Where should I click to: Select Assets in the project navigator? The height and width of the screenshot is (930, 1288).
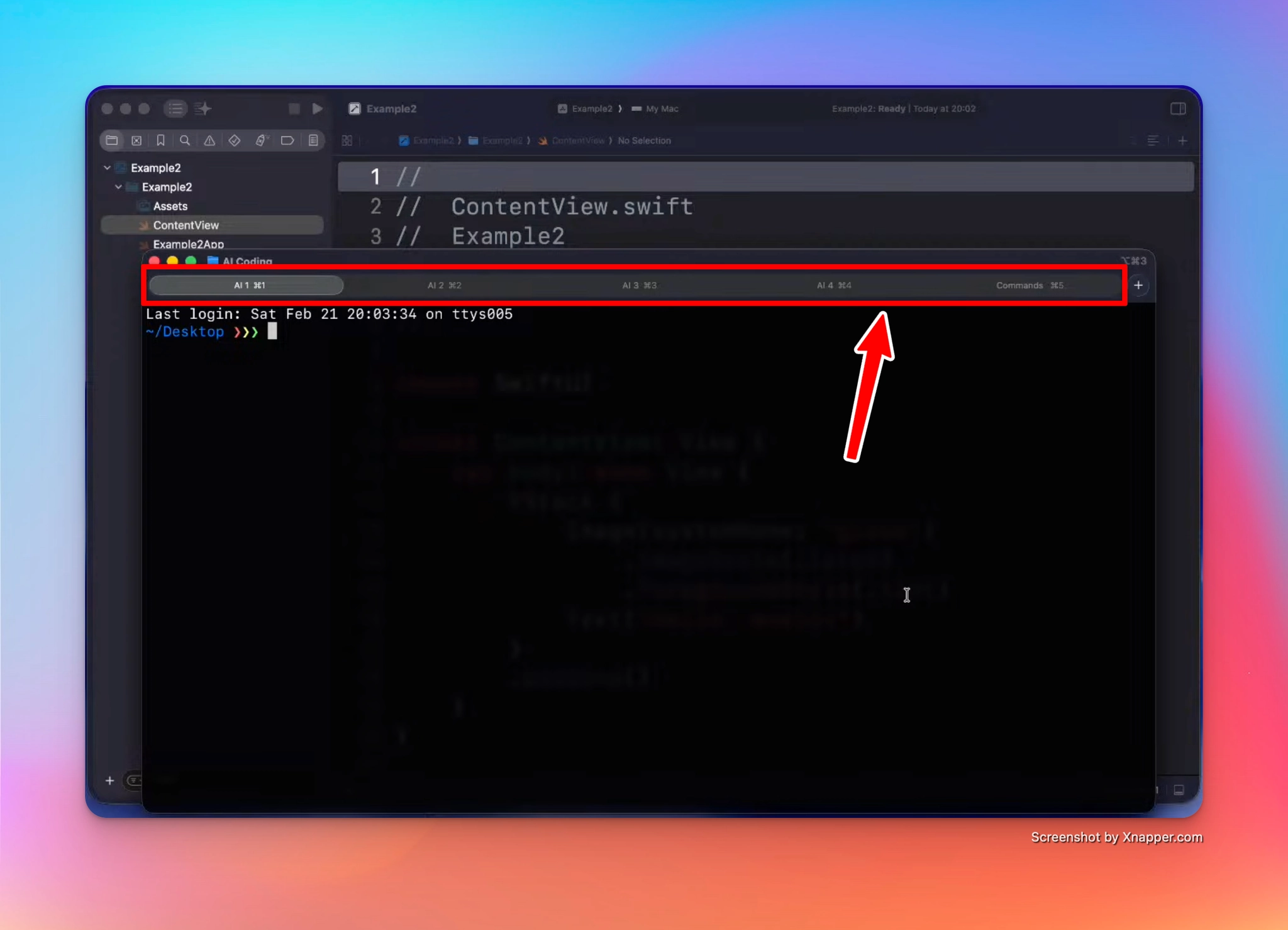pos(170,206)
